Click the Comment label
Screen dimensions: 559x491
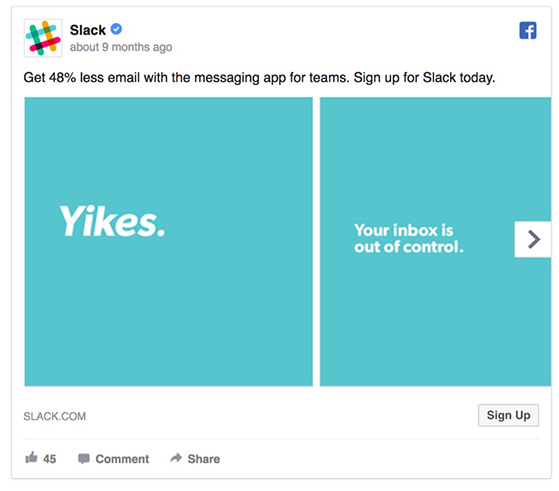point(122,459)
